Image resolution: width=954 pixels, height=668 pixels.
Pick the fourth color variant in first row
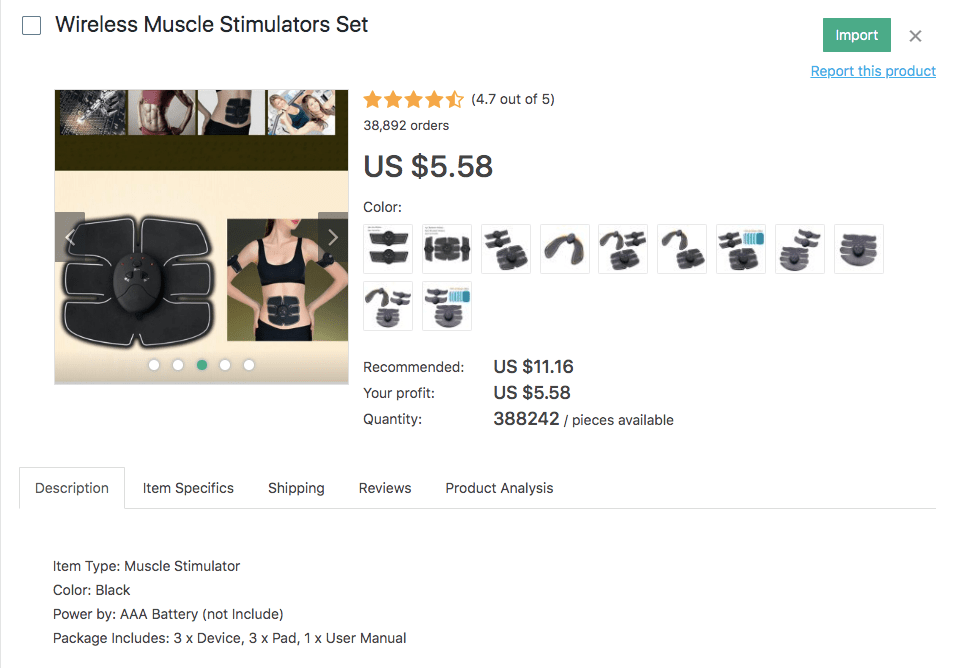pos(565,249)
